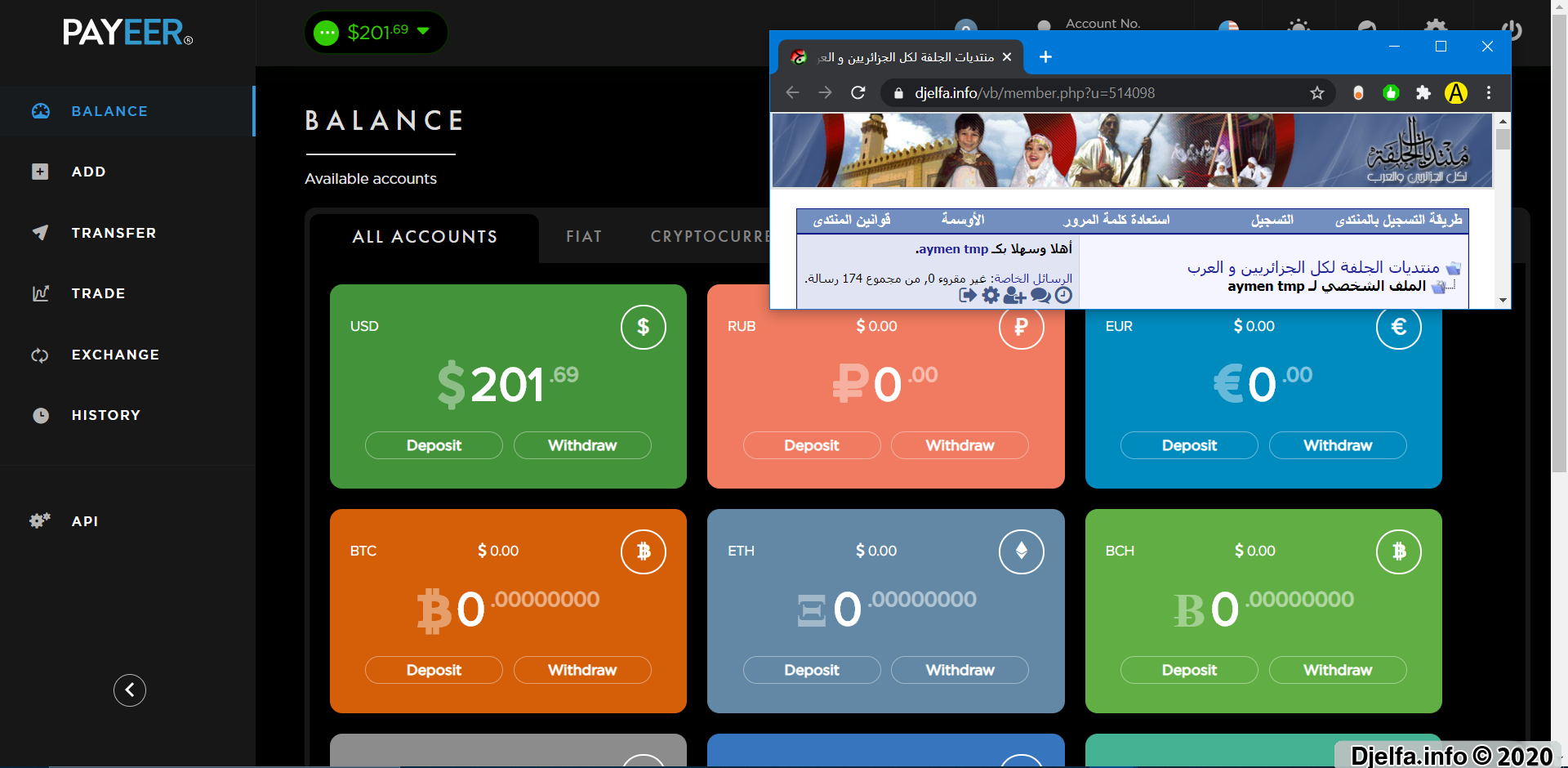This screenshot has height=768, width=1568.
Task: Click forum add-friend icon
Action: coord(1014,296)
